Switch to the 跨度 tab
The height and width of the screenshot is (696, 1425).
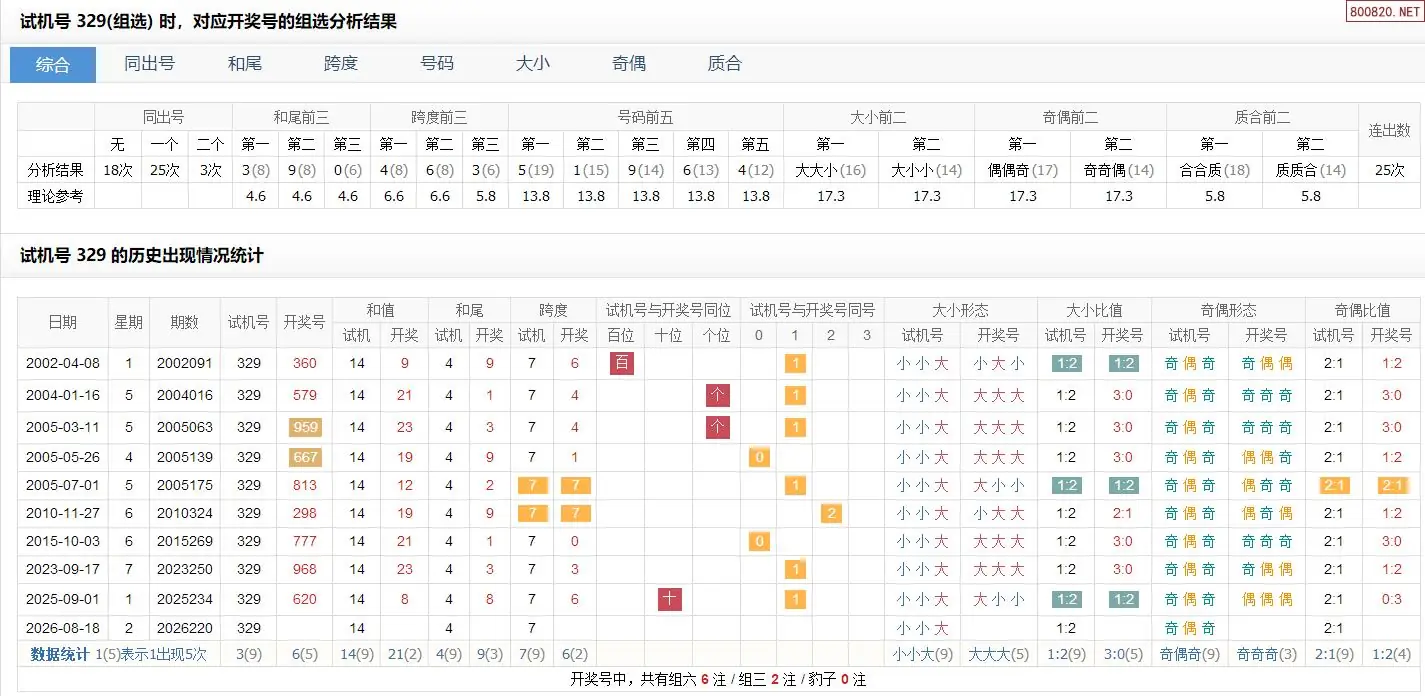coord(340,64)
